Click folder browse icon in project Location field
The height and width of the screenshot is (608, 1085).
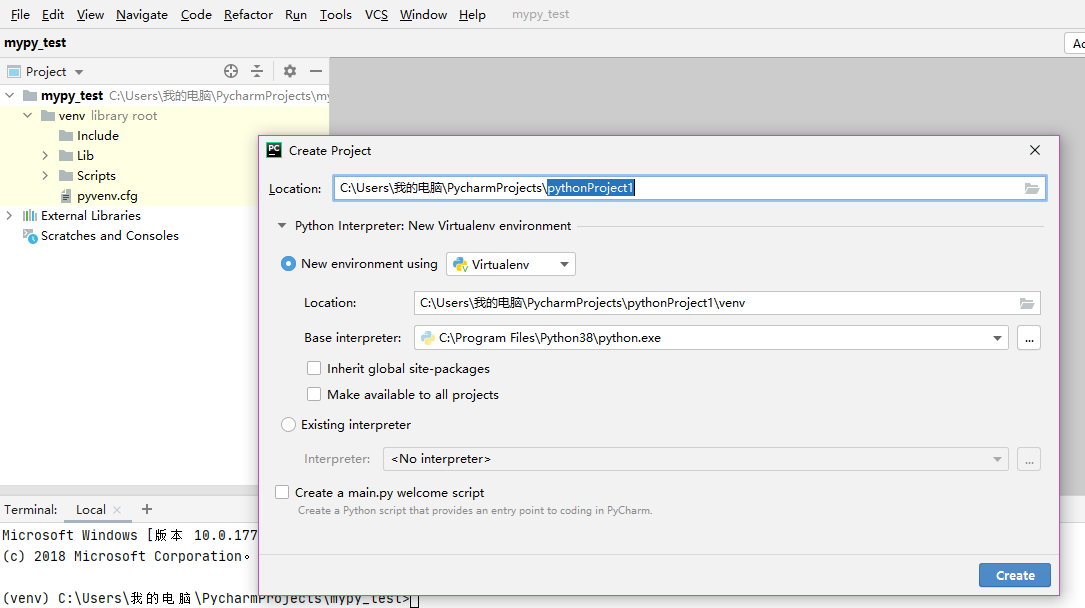pos(1032,188)
